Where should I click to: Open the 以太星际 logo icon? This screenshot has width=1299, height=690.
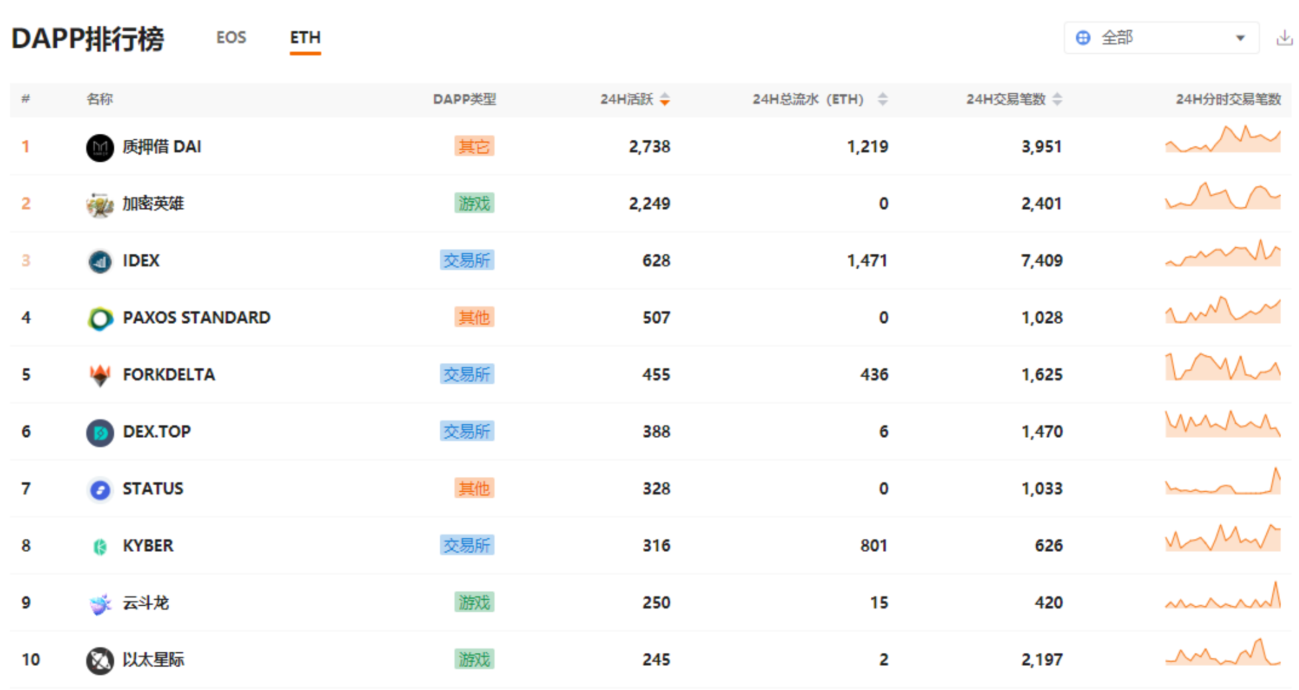100,661
